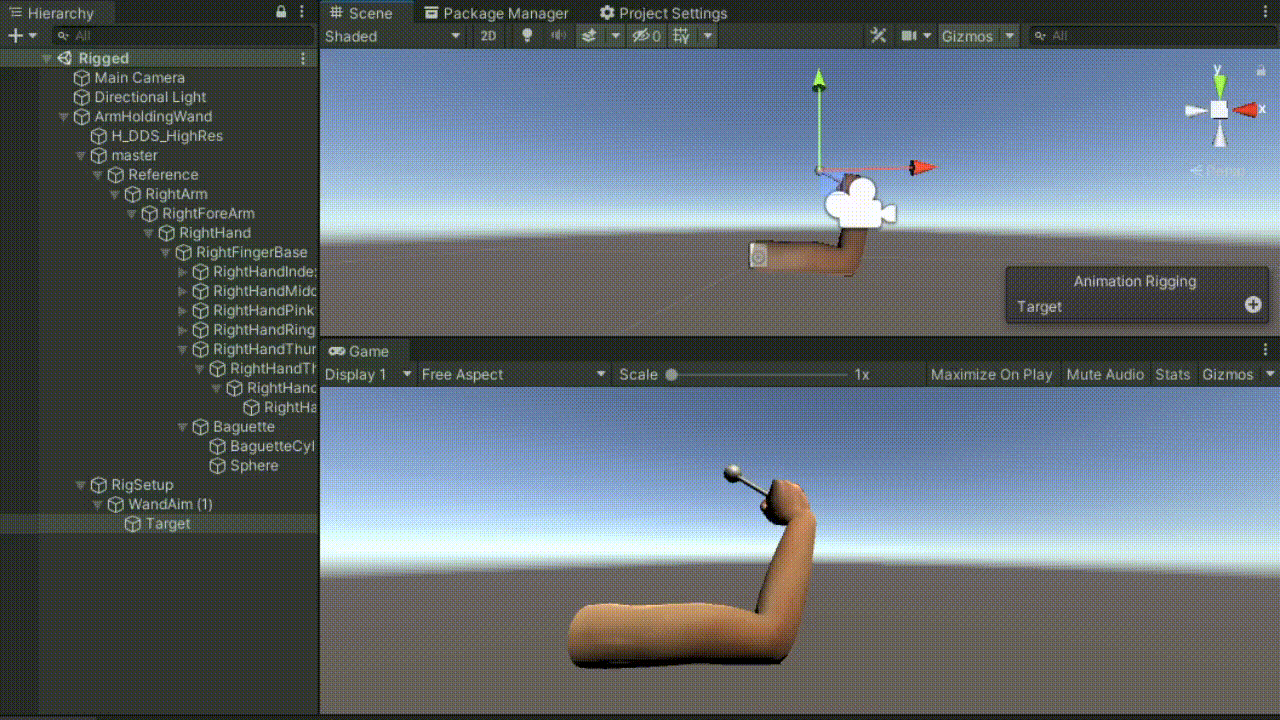Click the Game view Scale slider handle
The width and height of the screenshot is (1280, 720).
point(672,375)
